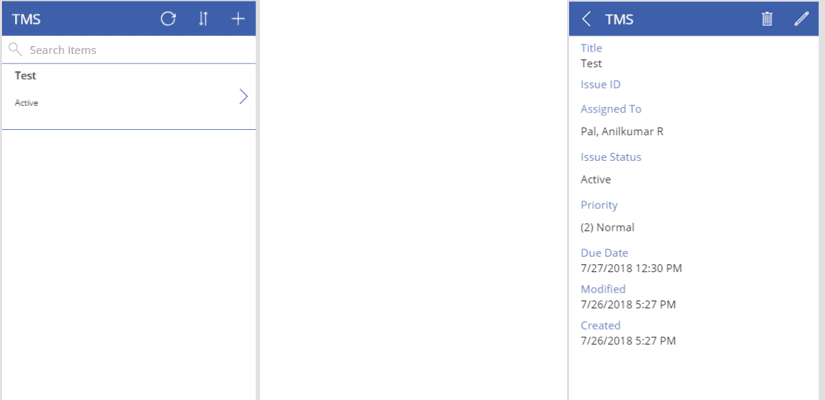825x400 pixels.
Task: Click the Issue ID field label
Action: [x=601, y=85]
